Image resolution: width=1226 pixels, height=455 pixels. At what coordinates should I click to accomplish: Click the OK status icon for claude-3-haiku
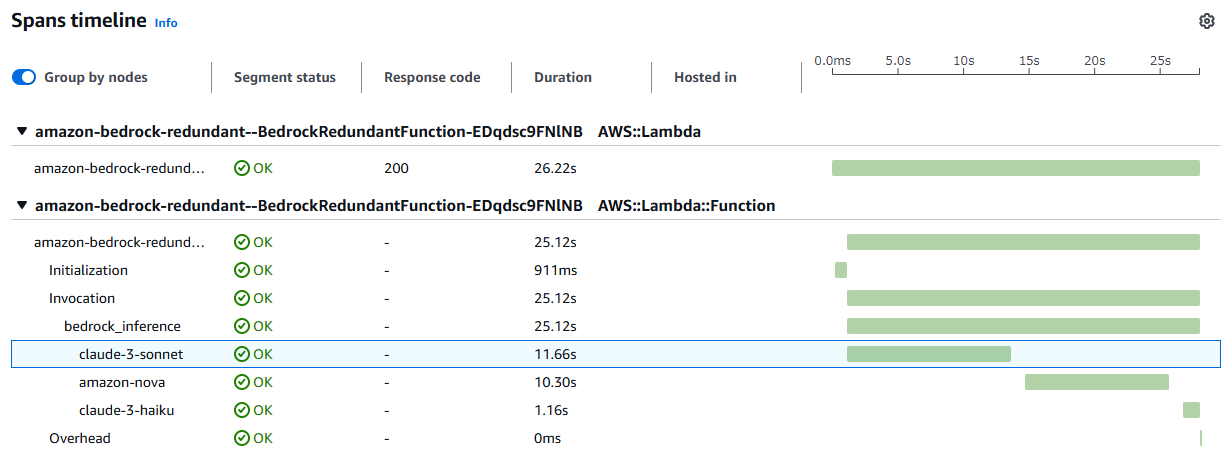click(x=241, y=410)
